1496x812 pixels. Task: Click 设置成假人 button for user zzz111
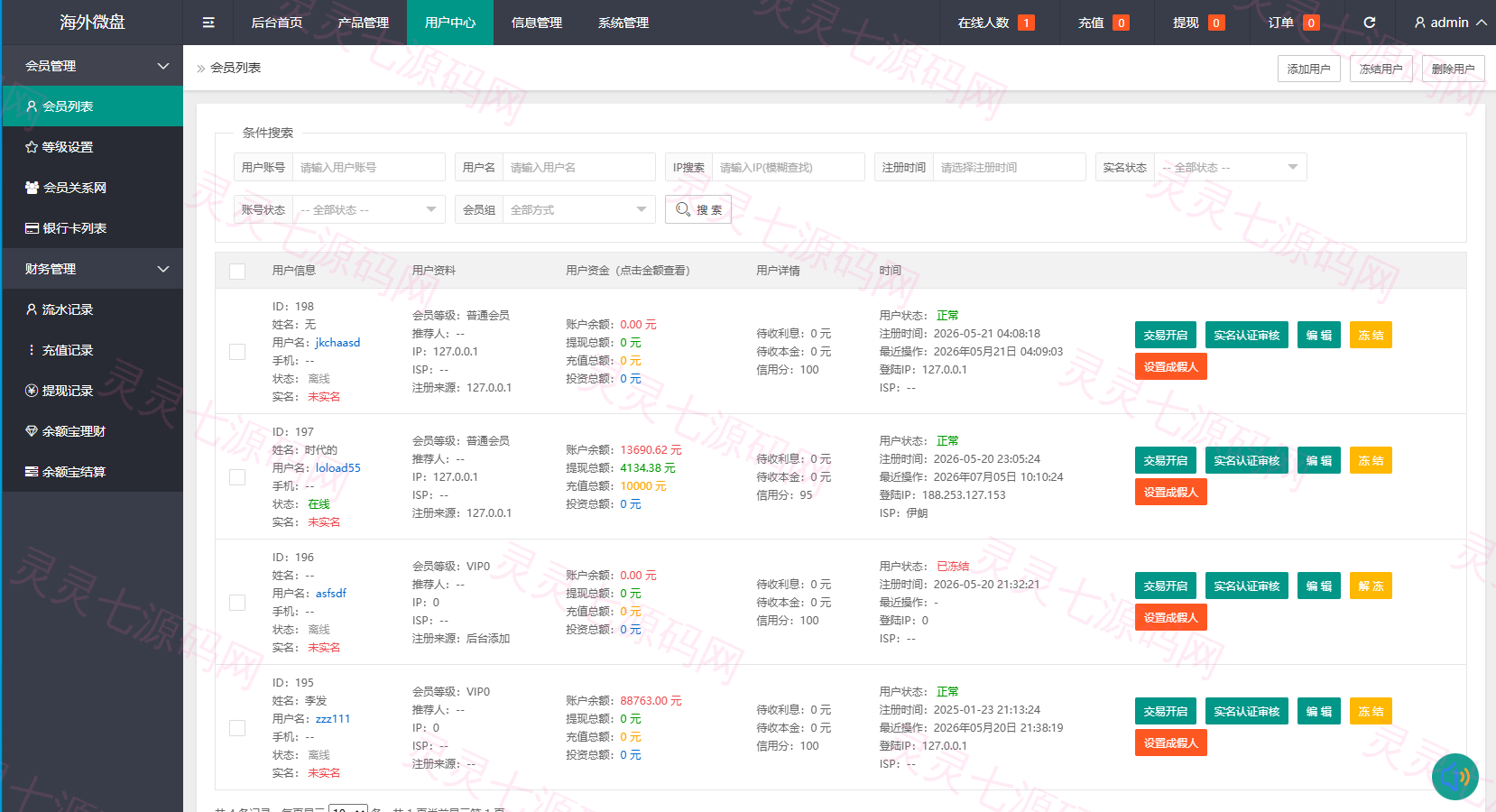[1171, 743]
